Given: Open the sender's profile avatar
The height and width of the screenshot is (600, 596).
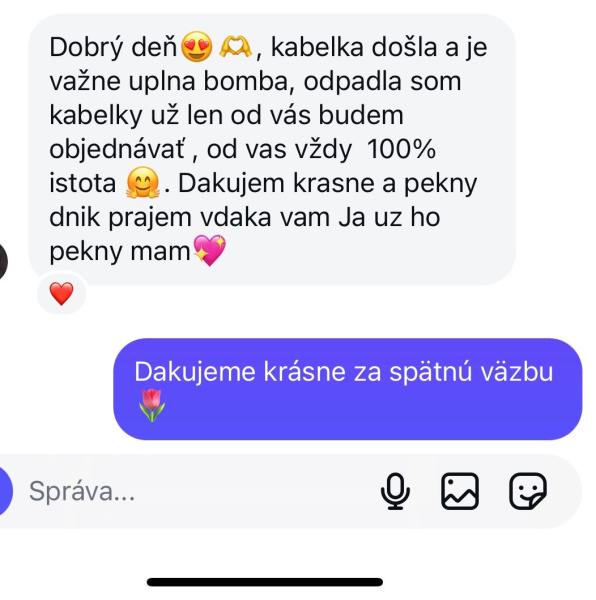Looking at the screenshot, I should coord(3,262).
